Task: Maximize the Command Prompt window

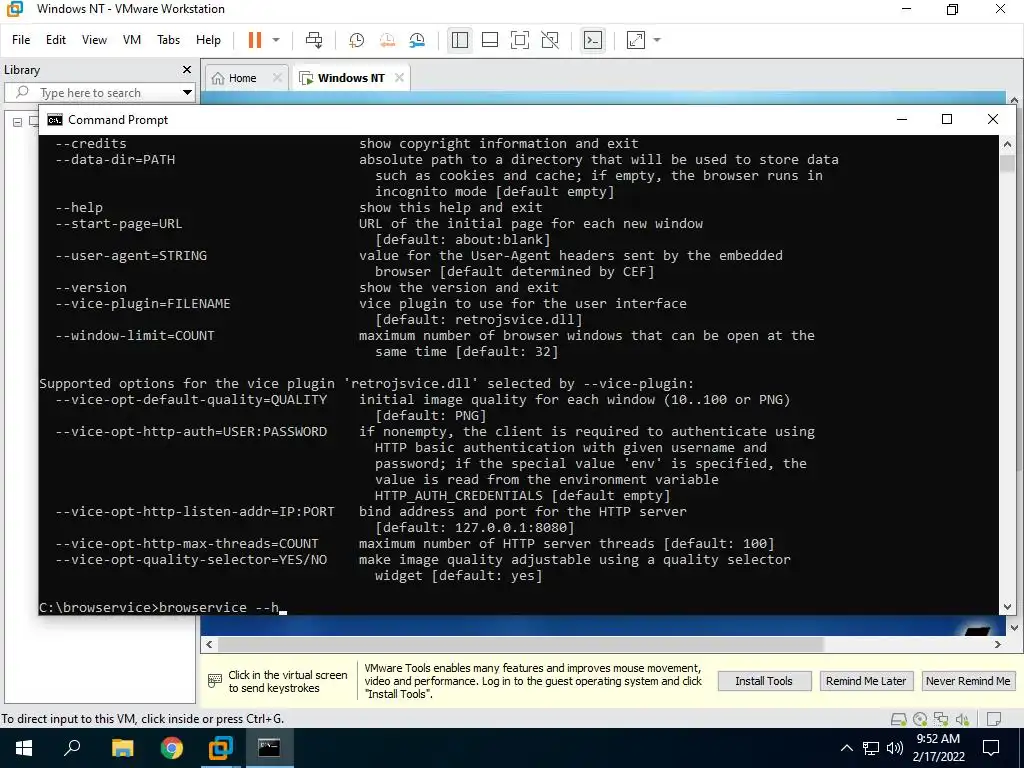Action: [947, 120]
